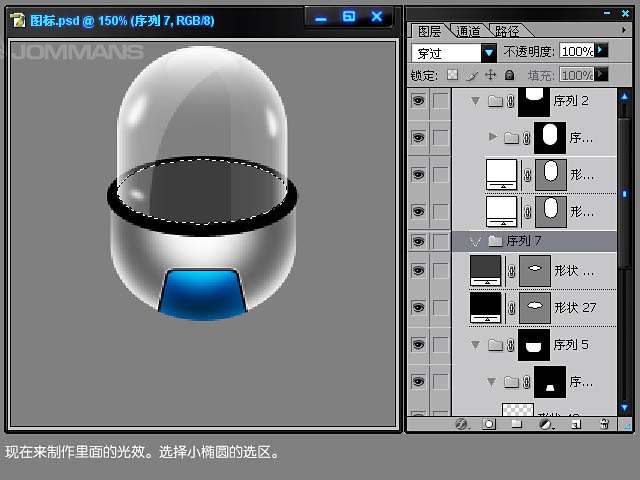
Task: Toggle the link box next to 形状 27 eye
Action: (x=440, y=308)
